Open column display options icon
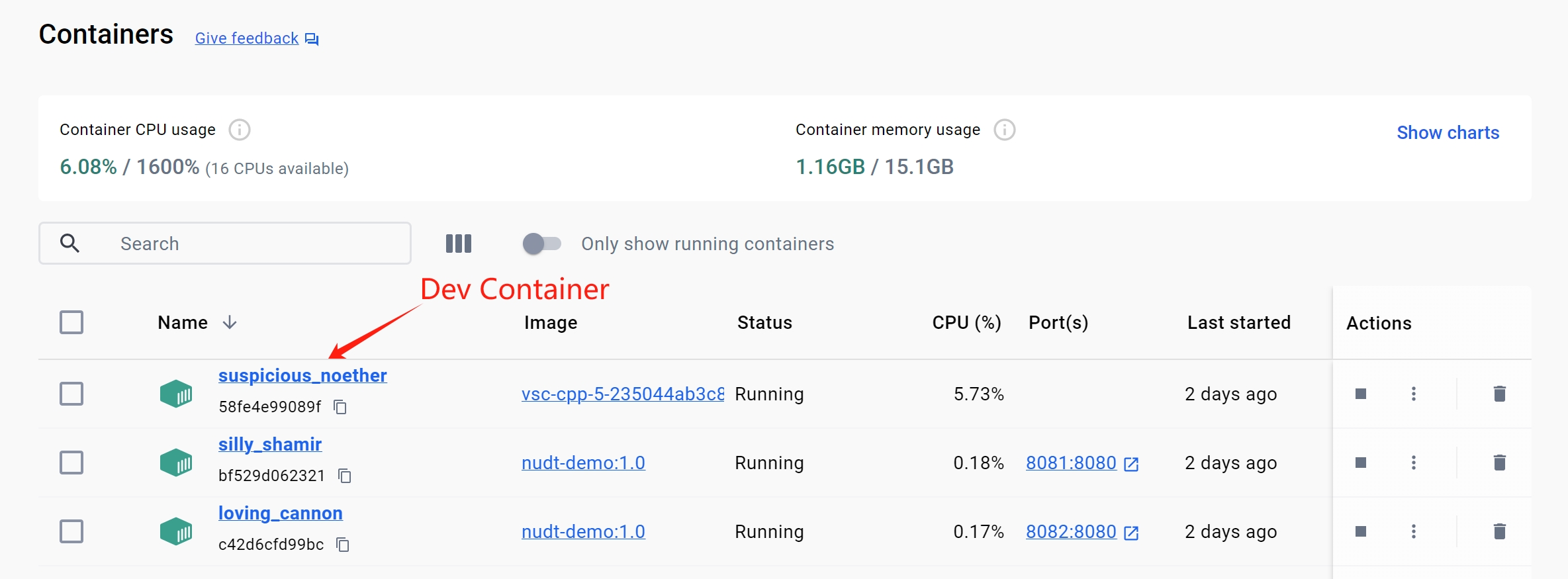The image size is (1568, 579). click(x=458, y=244)
